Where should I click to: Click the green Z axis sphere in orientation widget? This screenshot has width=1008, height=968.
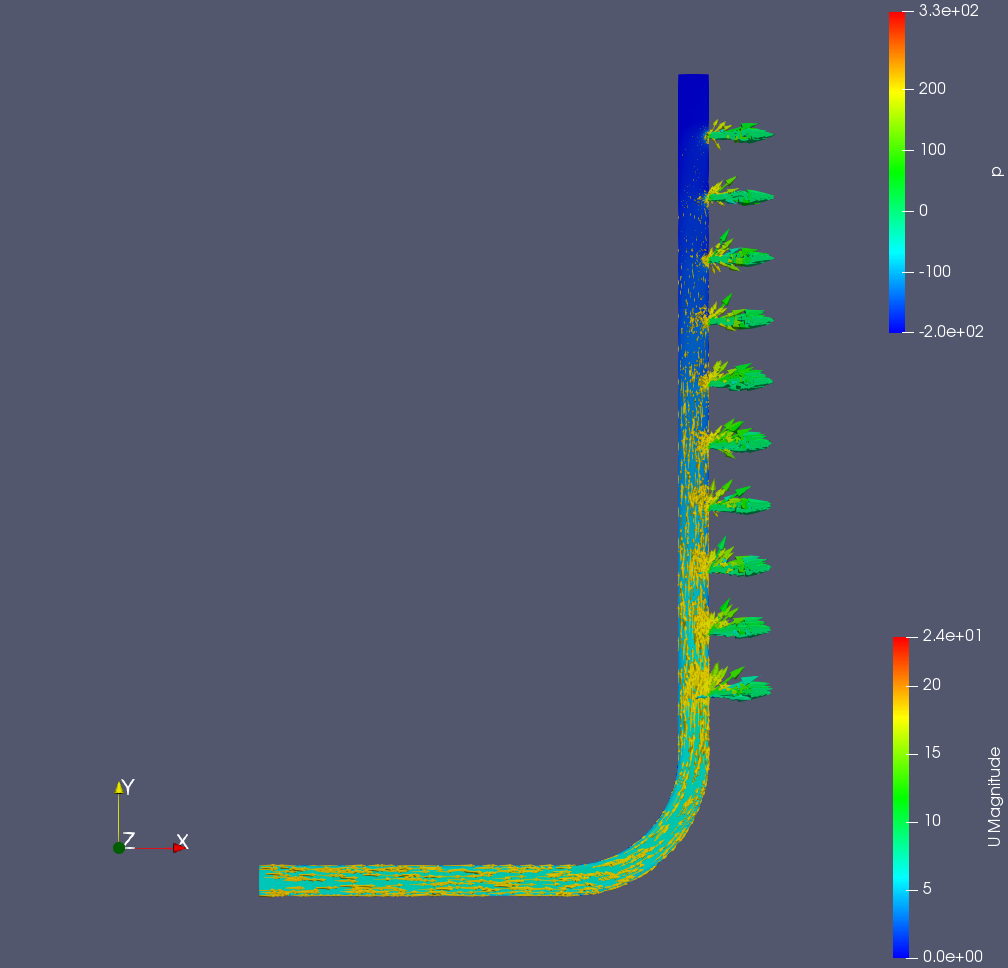pos(119,847)
